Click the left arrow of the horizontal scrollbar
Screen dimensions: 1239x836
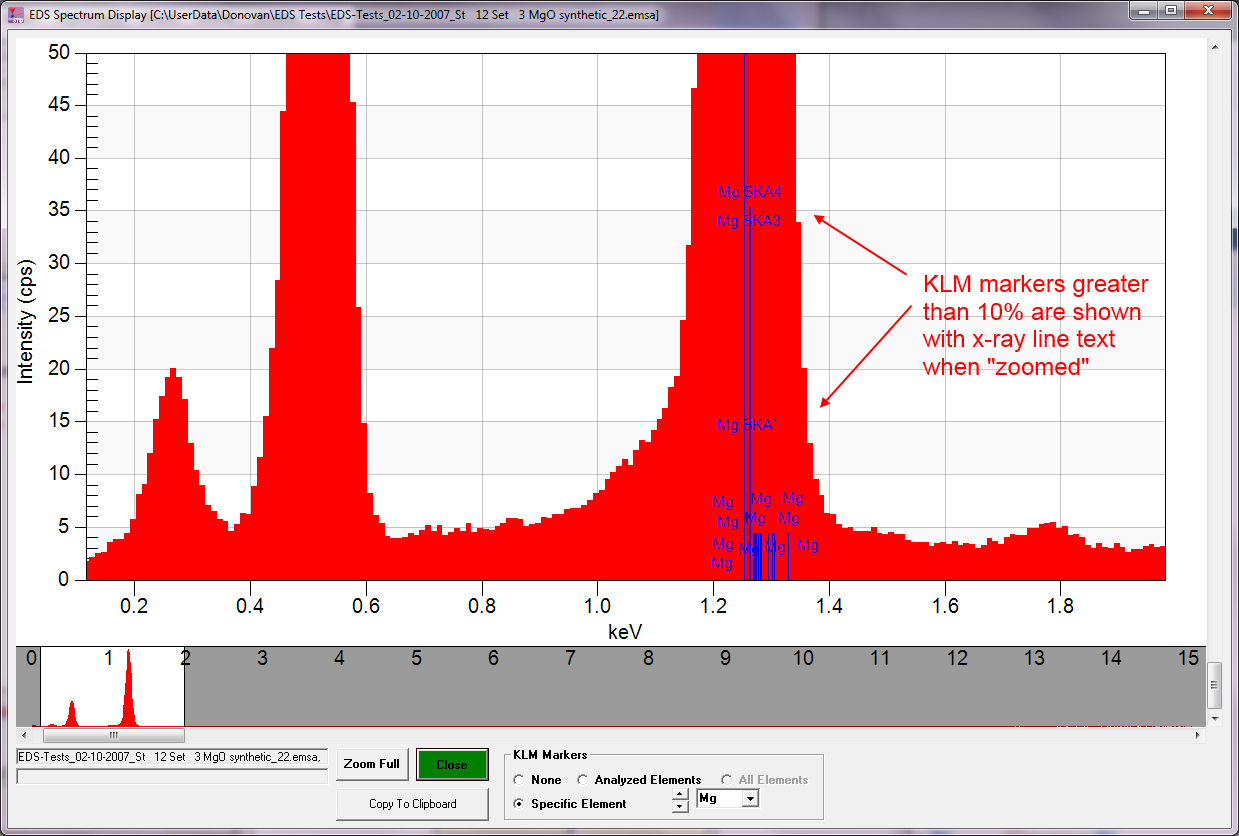tap(23, 735)
